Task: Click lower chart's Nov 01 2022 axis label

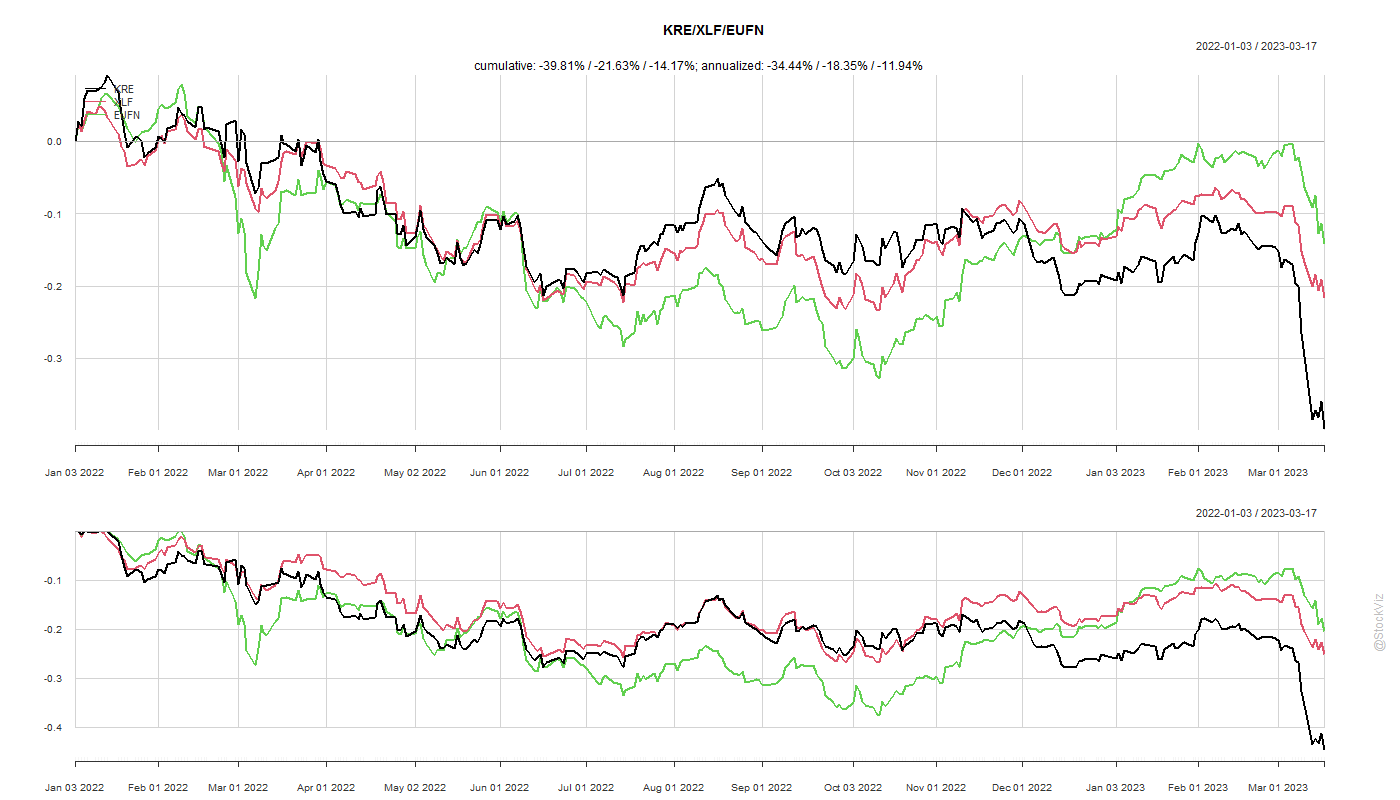Action: (x=935, y=790)
